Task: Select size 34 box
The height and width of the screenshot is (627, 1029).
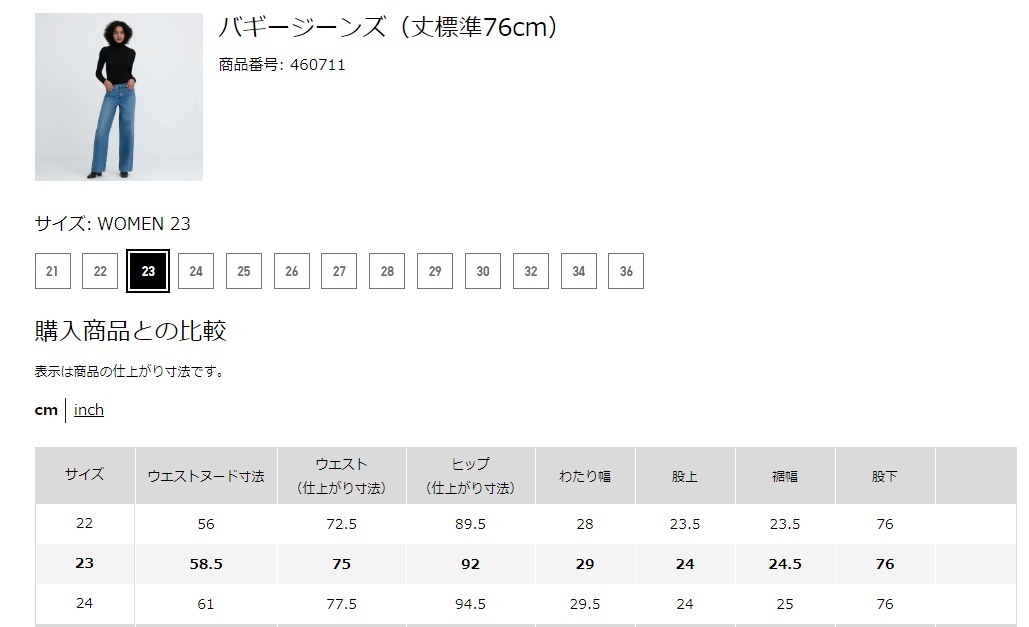Action: 579,271
